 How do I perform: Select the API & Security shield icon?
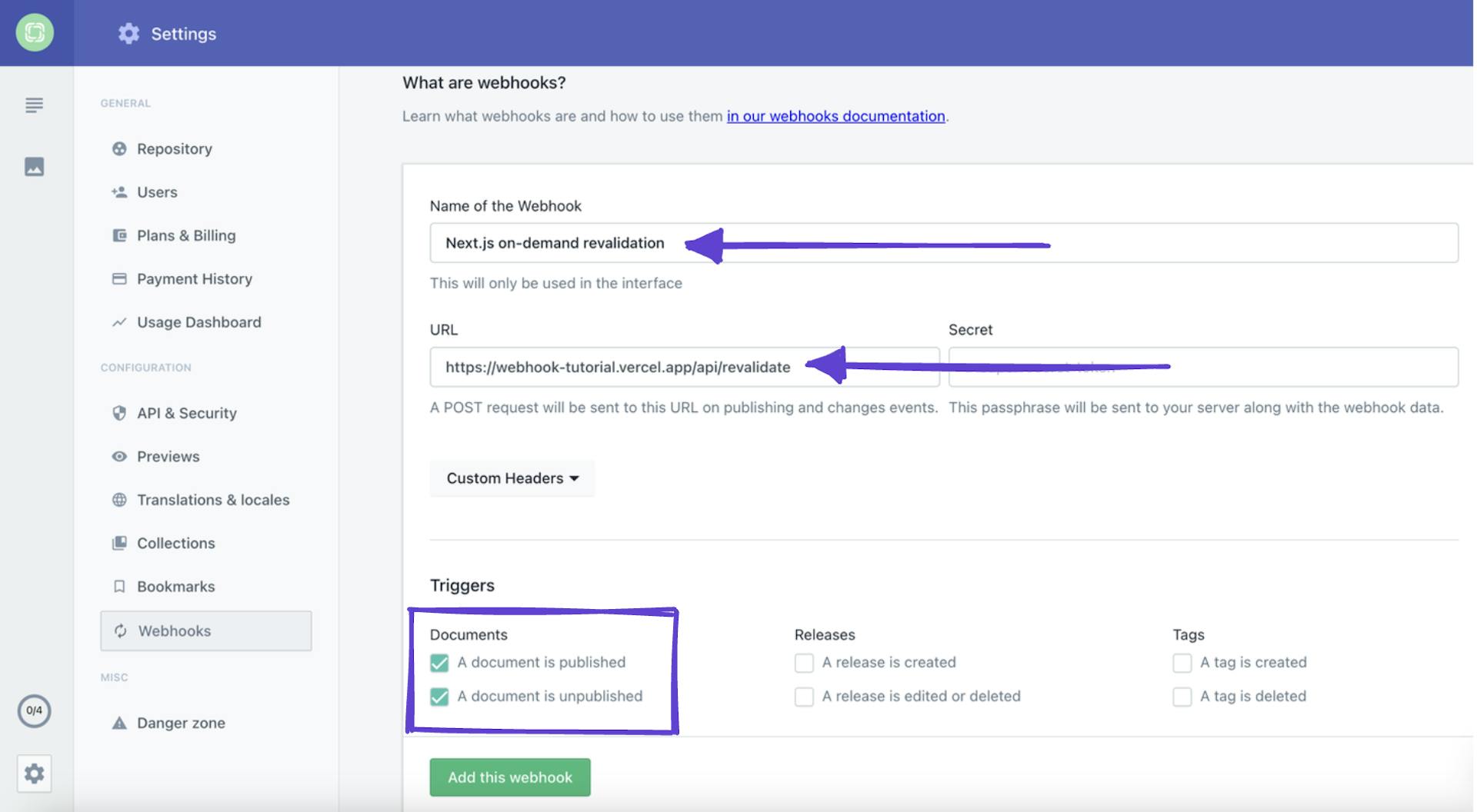pos(120,413)
